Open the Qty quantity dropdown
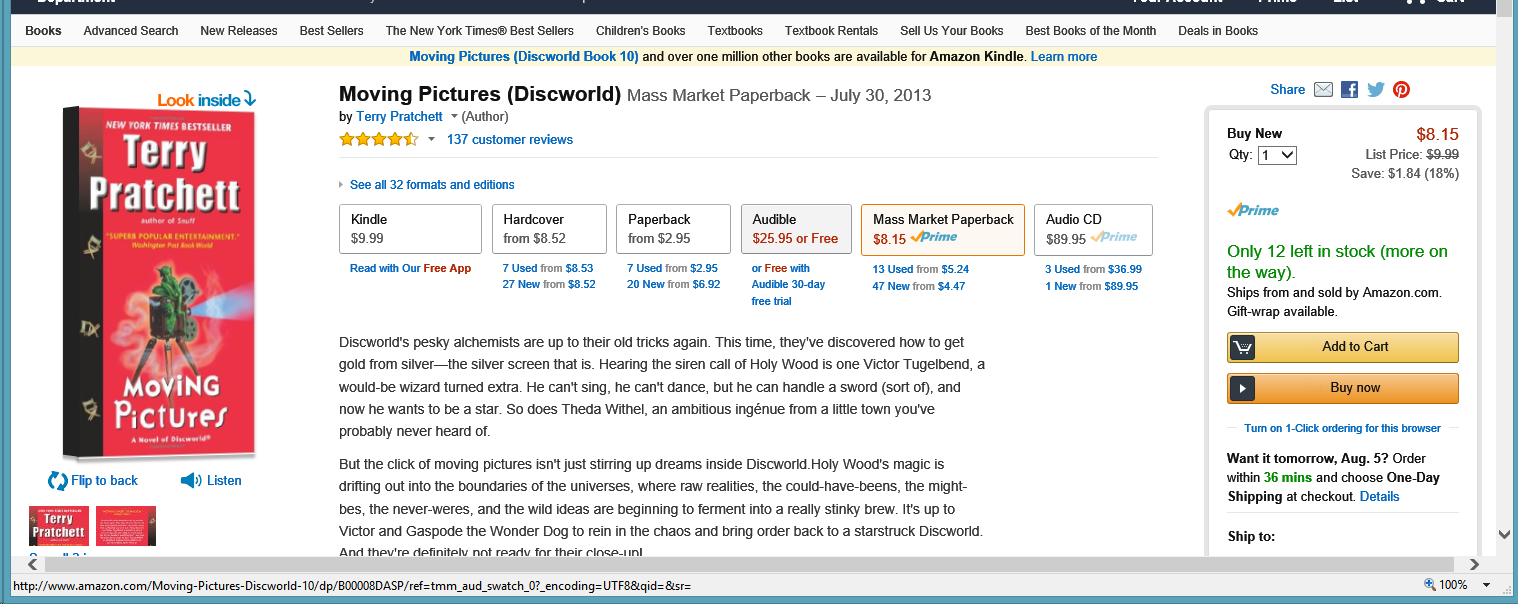This screenshot has width=1518, height=604. click(x=1277, y=155)
